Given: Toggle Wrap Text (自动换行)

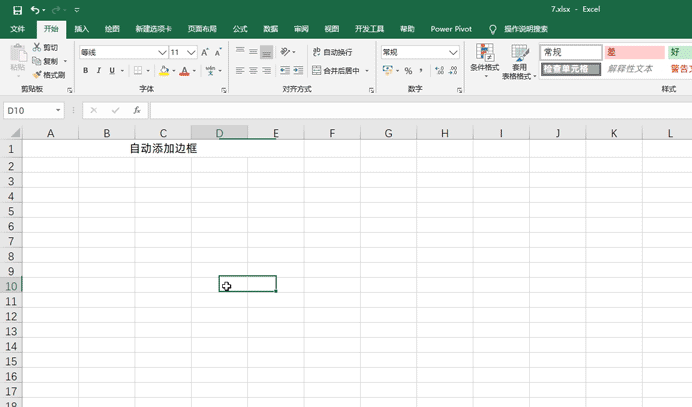Looking at the screenshot, I should click(330, 52).
